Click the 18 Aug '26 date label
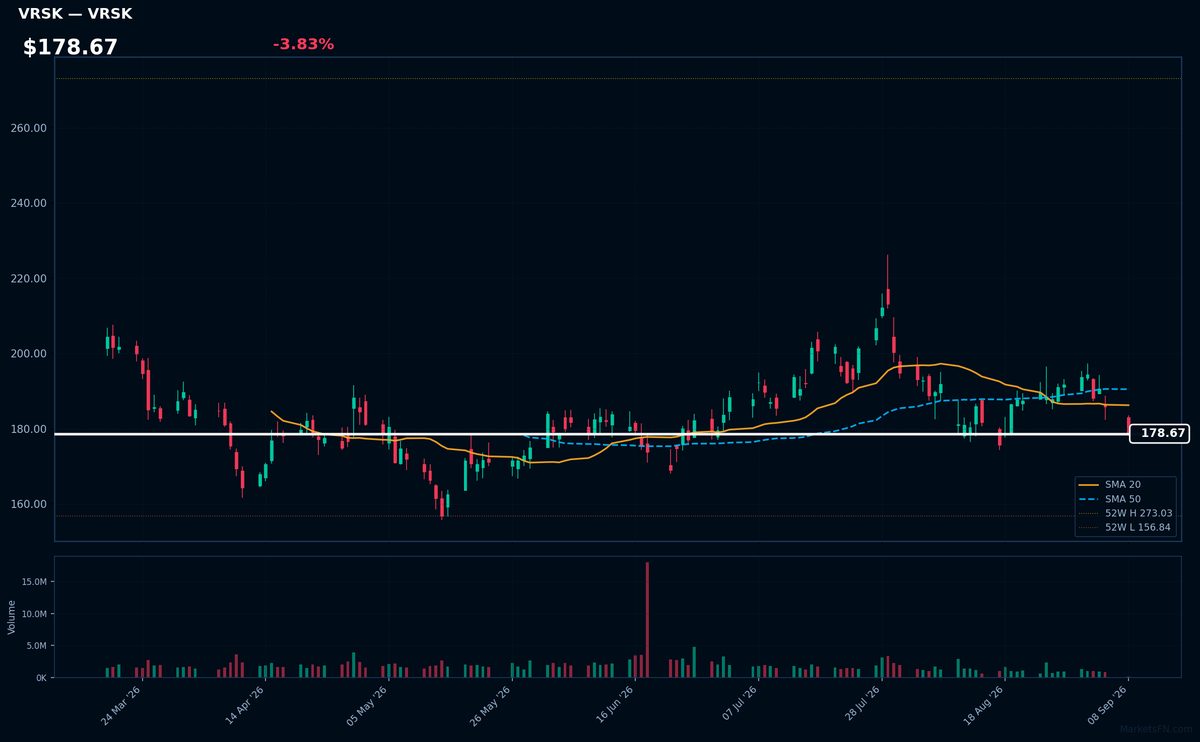This screenshot has width=1200, height=742. [x=984, y=706]
